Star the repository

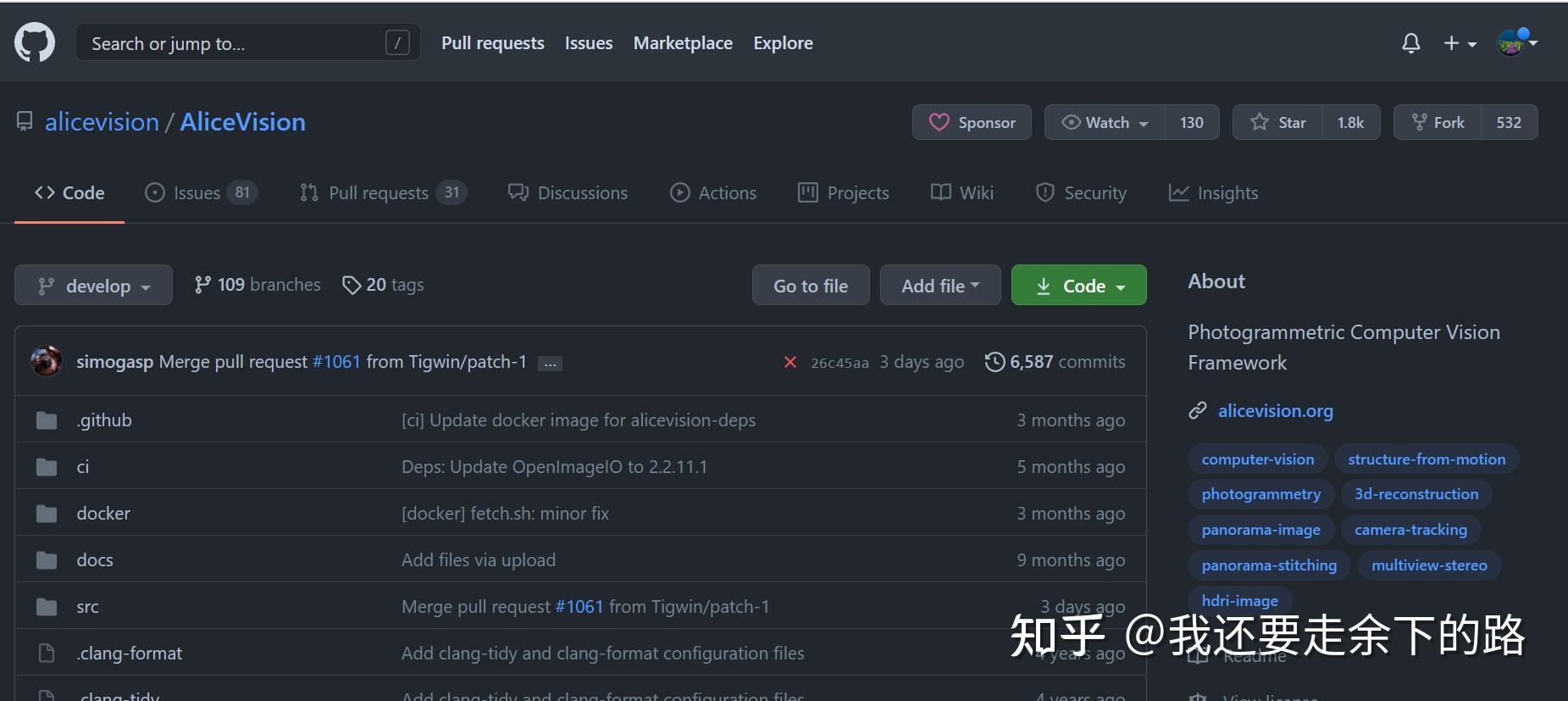(1278, 122)
